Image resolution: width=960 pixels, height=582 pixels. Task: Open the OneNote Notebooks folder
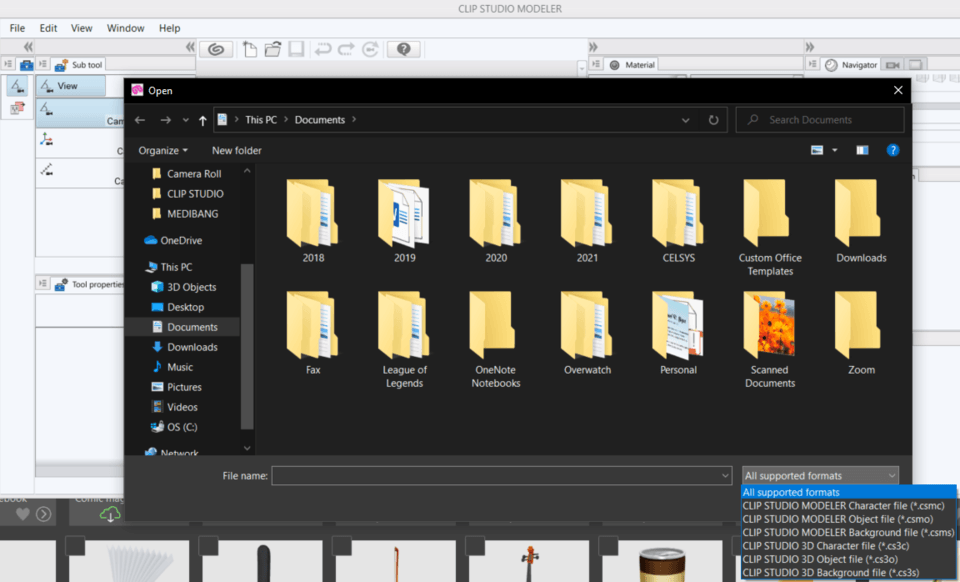[495, 340]
